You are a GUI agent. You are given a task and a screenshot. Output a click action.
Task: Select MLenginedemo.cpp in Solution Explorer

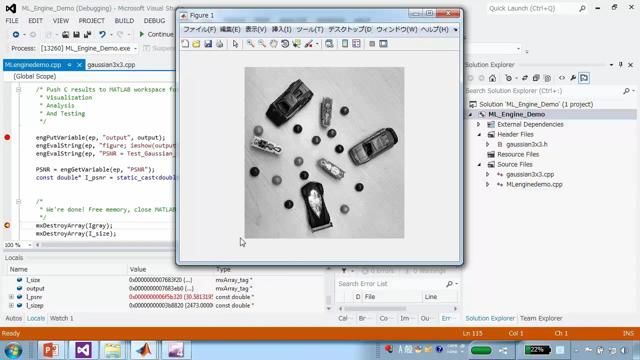pos(534,184)
